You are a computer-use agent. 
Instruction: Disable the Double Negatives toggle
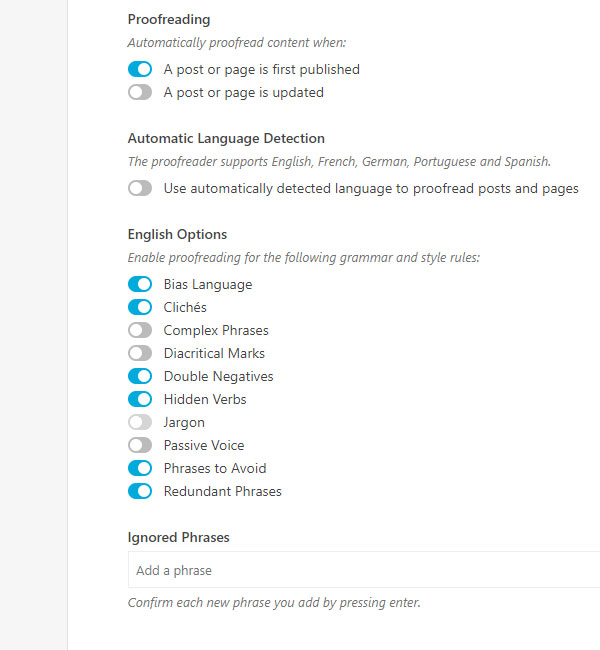point(140,377)
